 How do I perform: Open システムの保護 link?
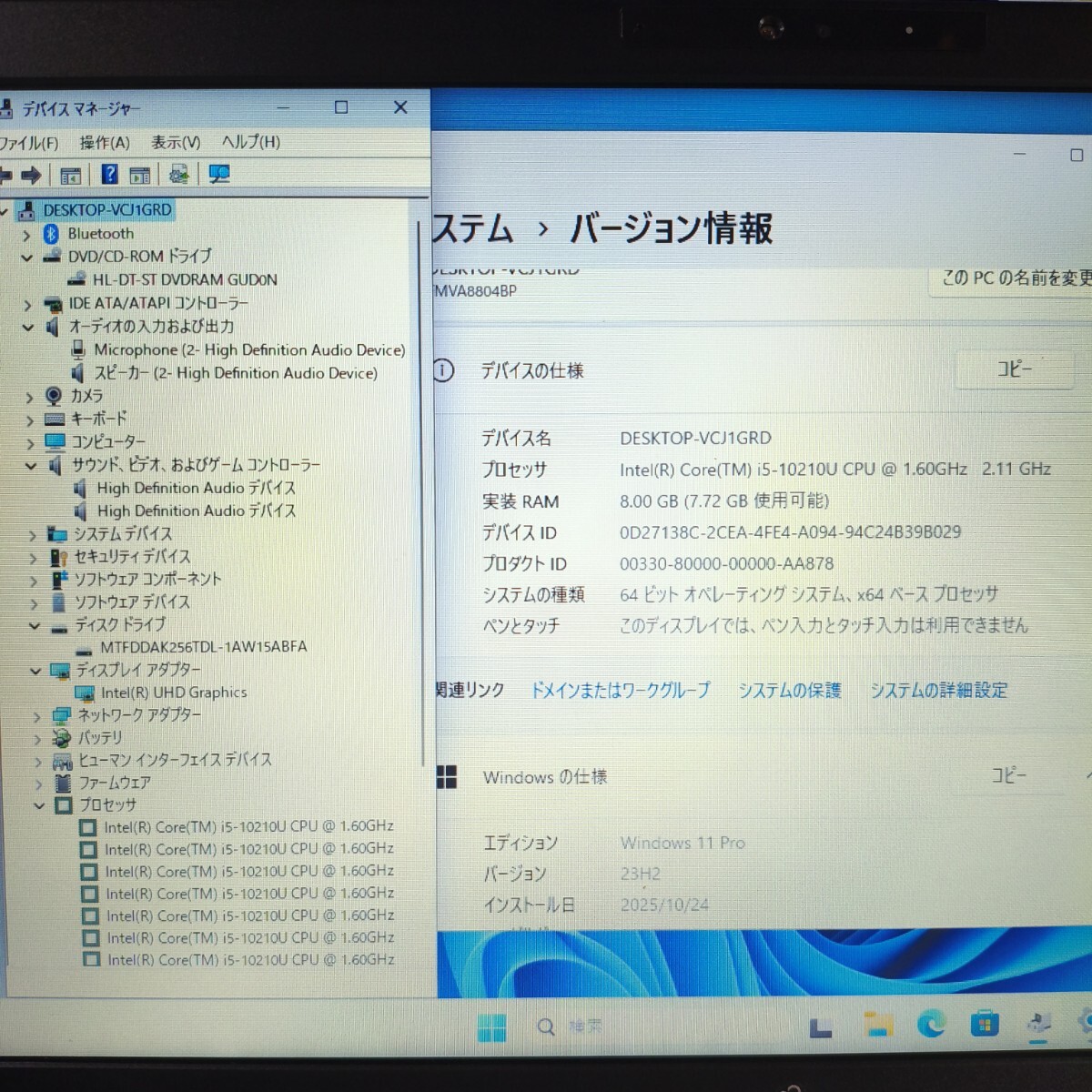click(x=790, y=691)
